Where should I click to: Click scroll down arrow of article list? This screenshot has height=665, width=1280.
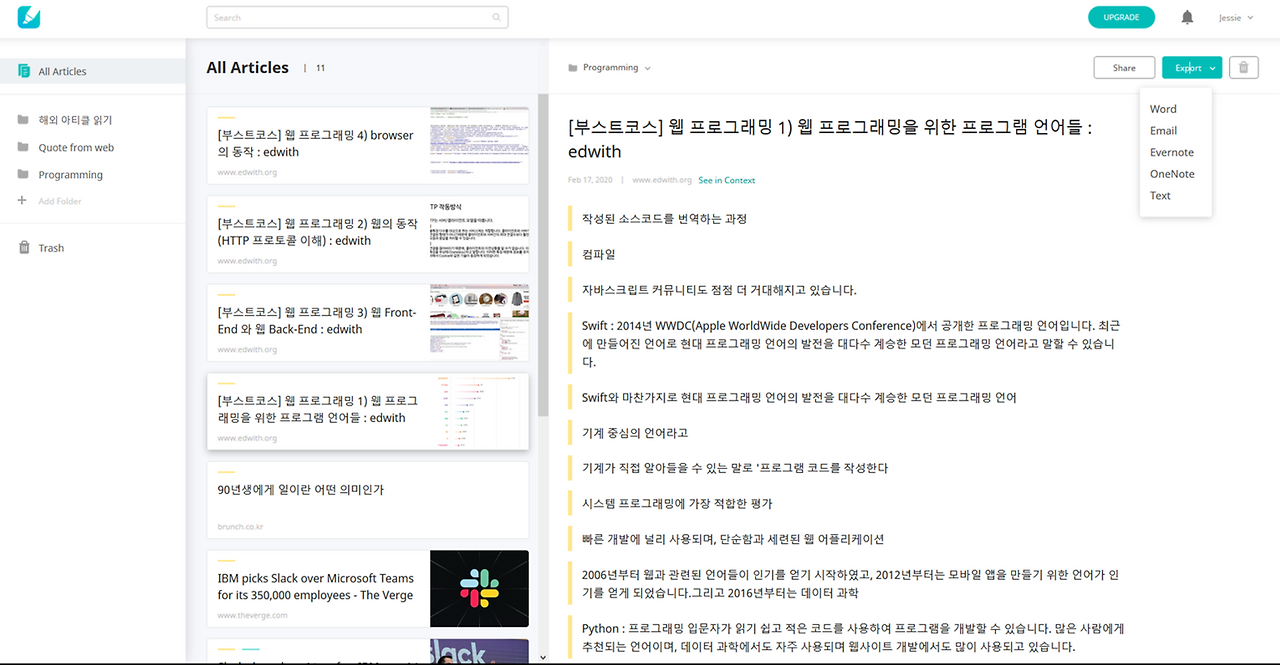(543, 657)
